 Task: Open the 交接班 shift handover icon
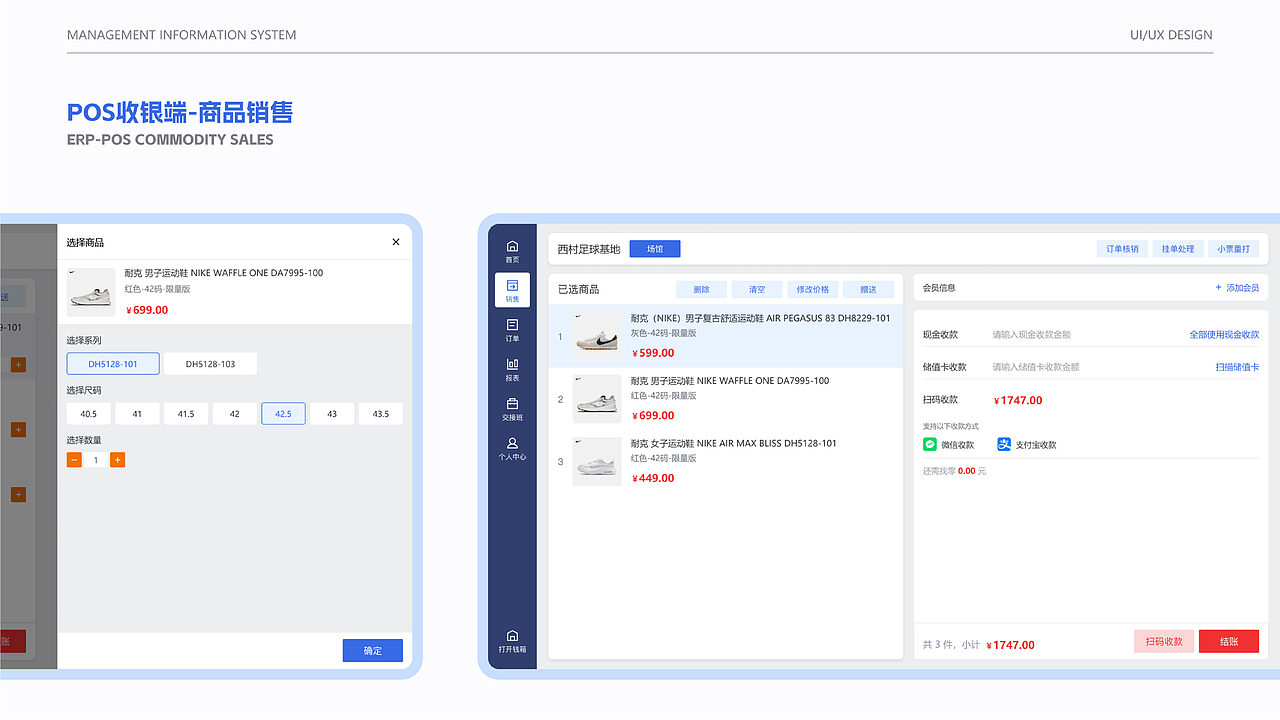pyautogui.click(x=513, y=403)
